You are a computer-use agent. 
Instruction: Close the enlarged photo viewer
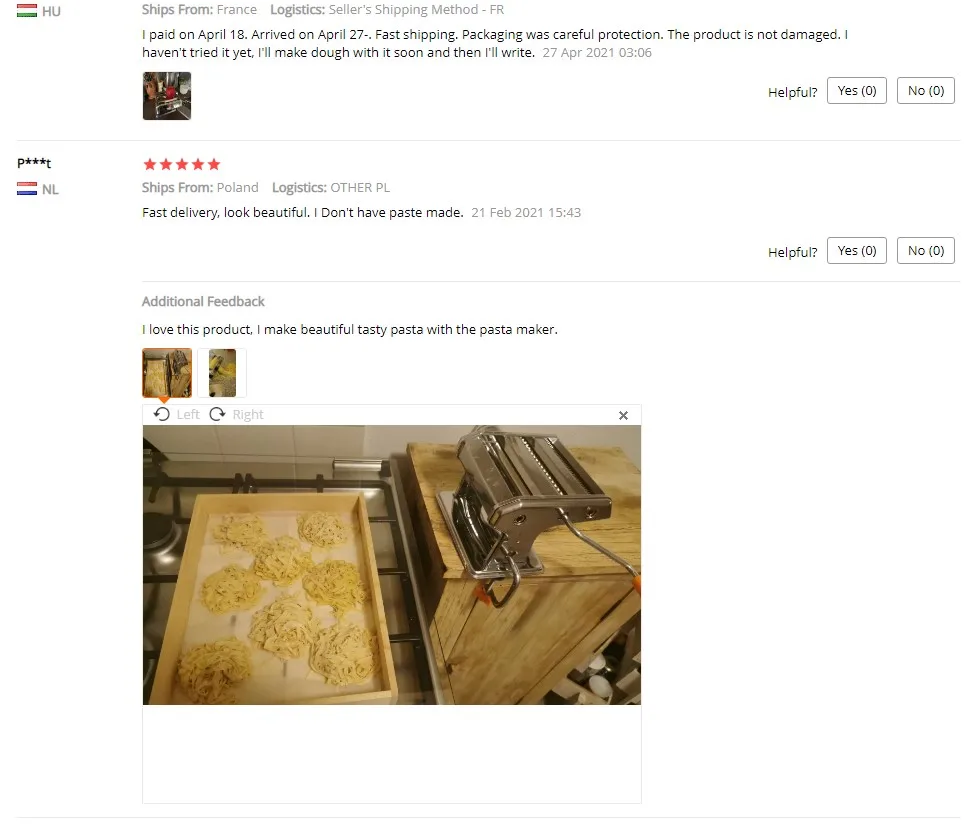(x=623, y=416)
